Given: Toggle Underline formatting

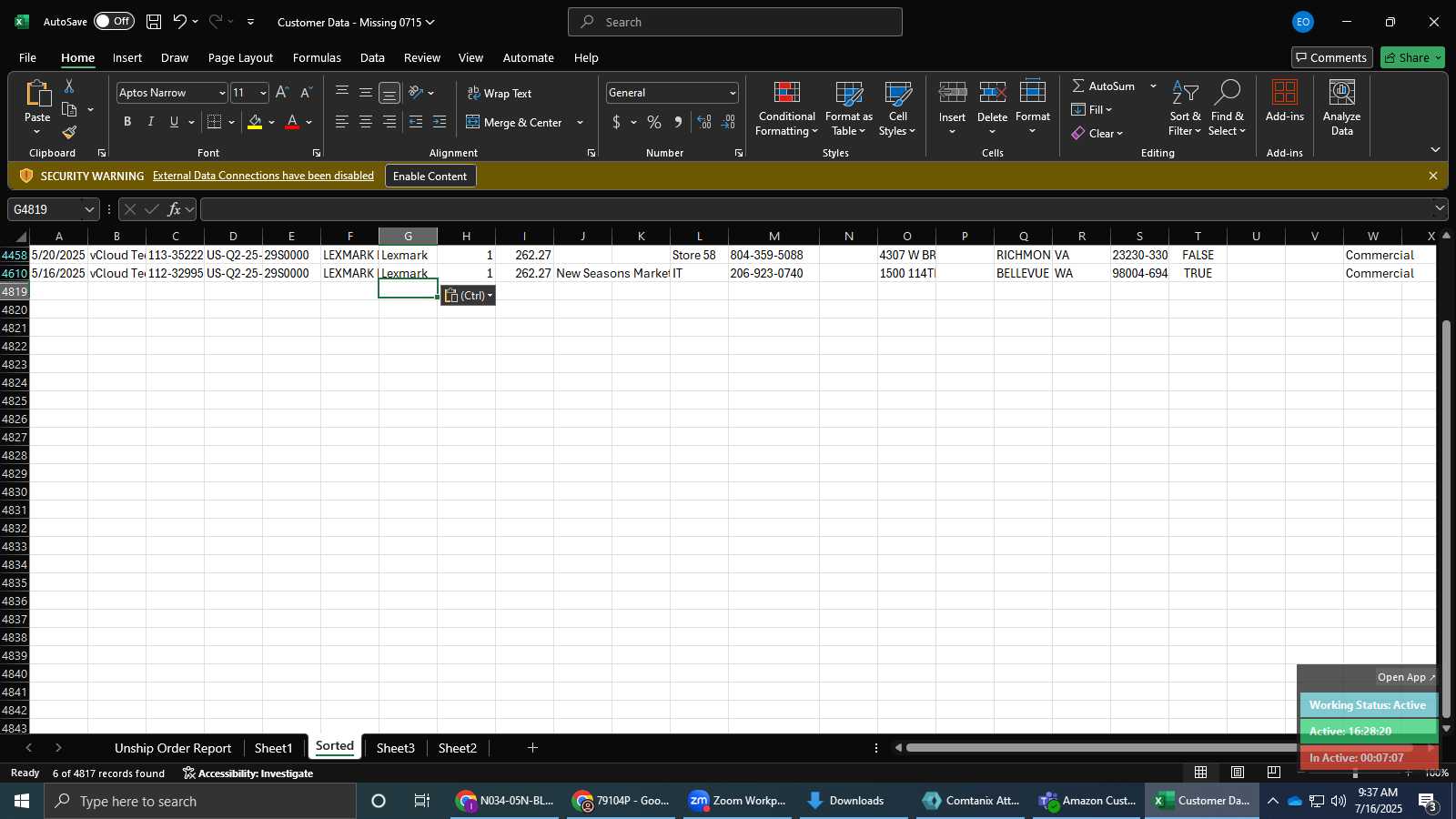Looking at the screenshot, I should click(x=174, y=122).
